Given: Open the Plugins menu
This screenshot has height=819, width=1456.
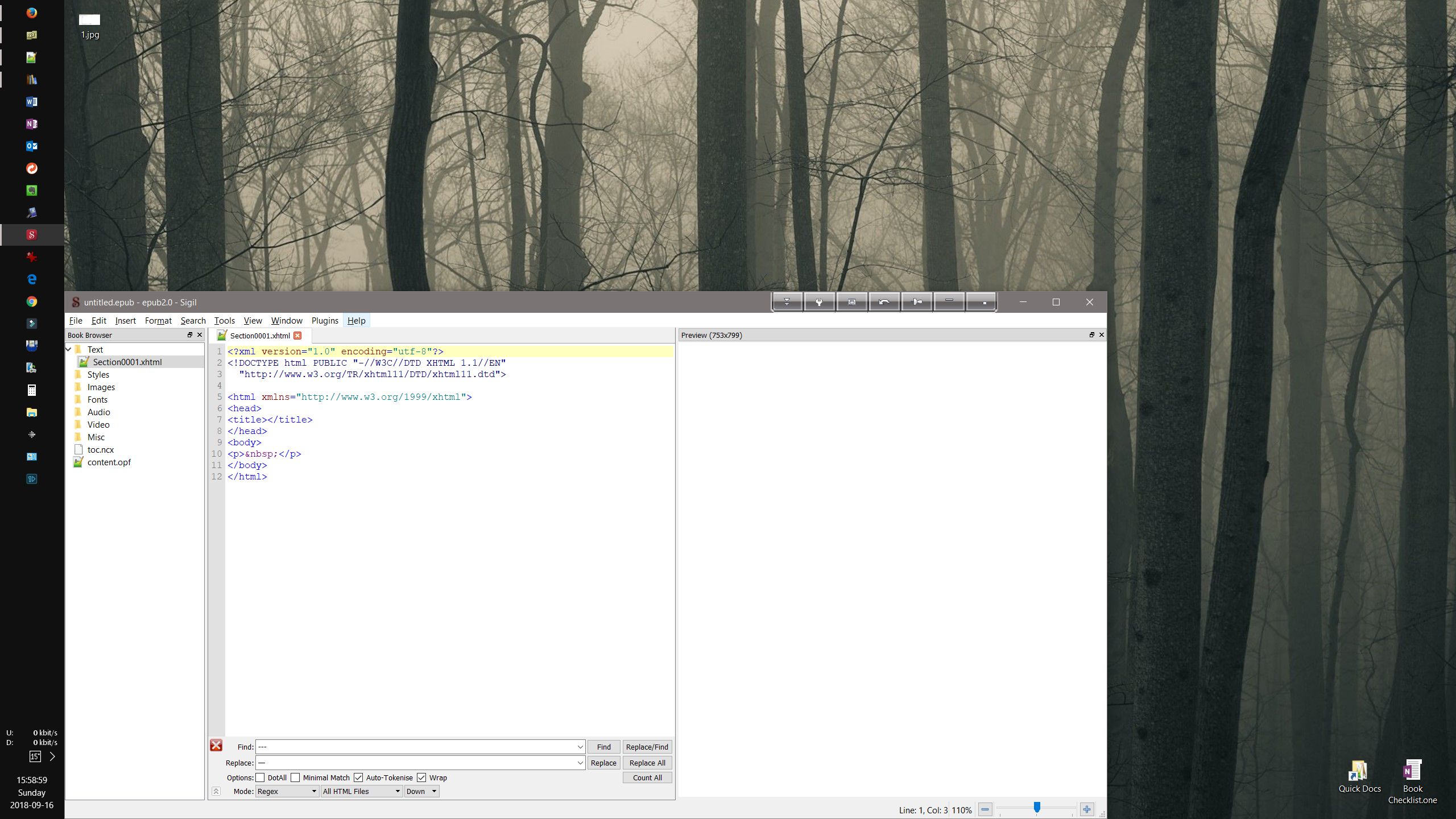Looking at the screenshot, I should tap(325, 321).
